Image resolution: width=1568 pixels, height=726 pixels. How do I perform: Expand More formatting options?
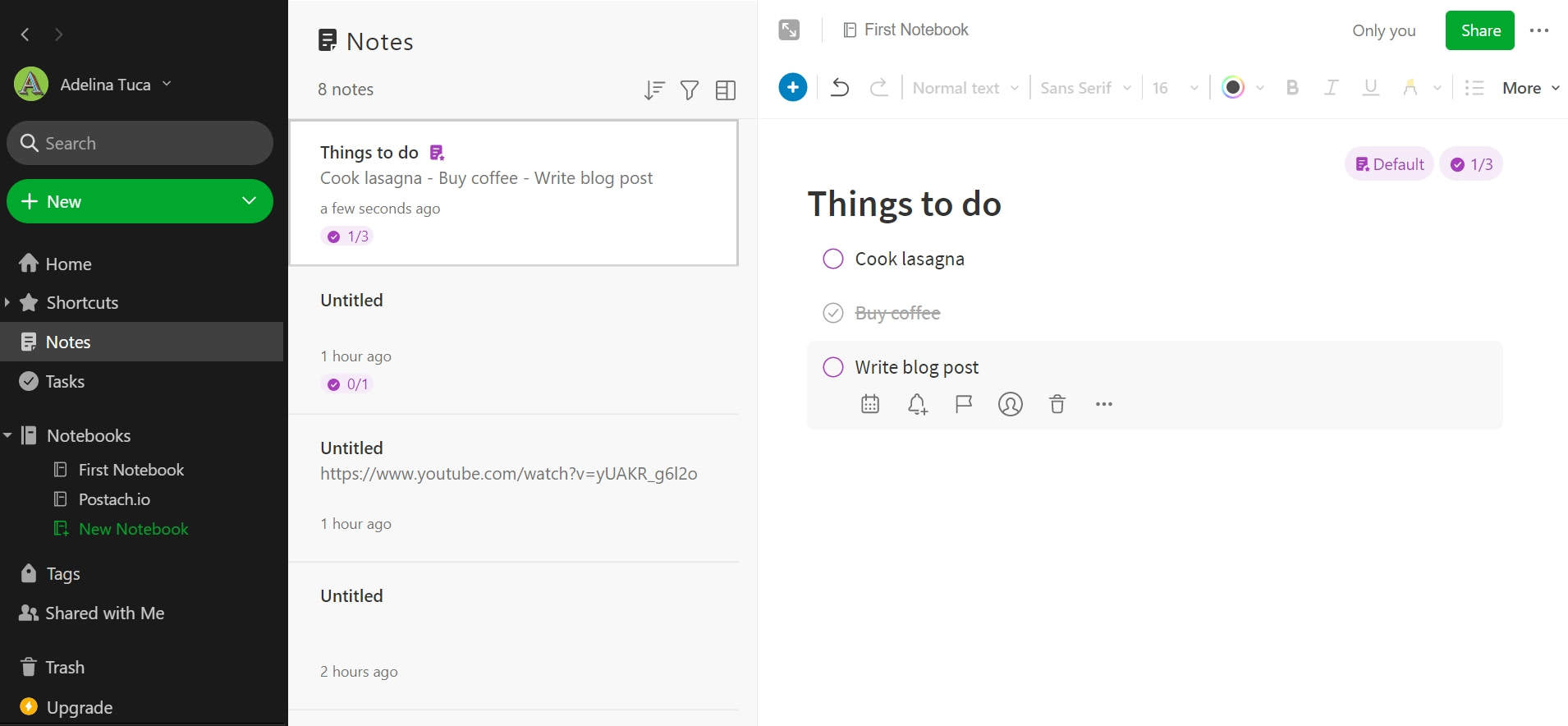tap(1531, 88)
